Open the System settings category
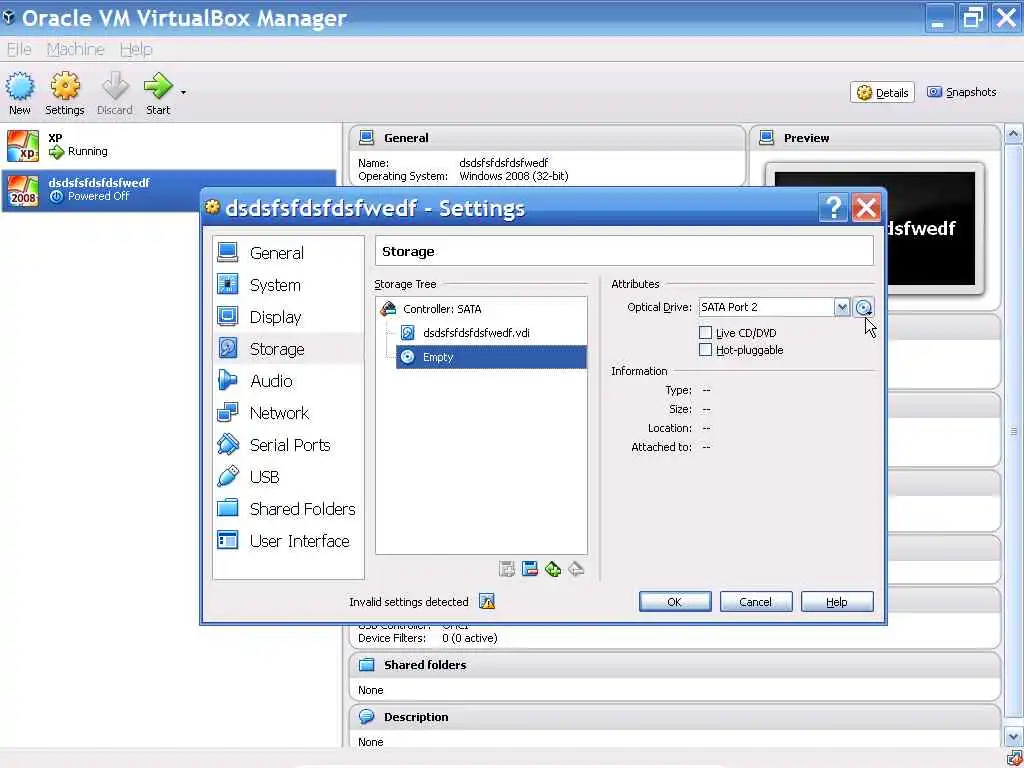 tap(288, 285)
